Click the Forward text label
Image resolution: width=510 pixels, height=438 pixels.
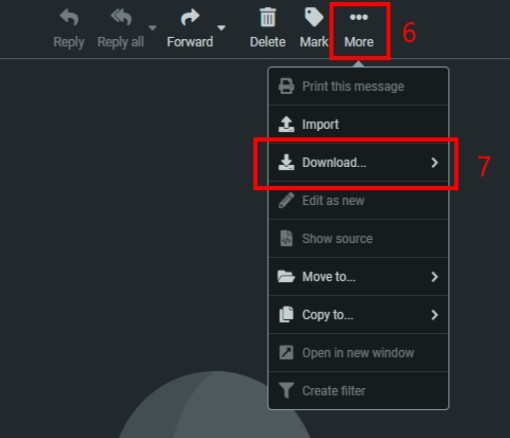click(x=190, y=42)
